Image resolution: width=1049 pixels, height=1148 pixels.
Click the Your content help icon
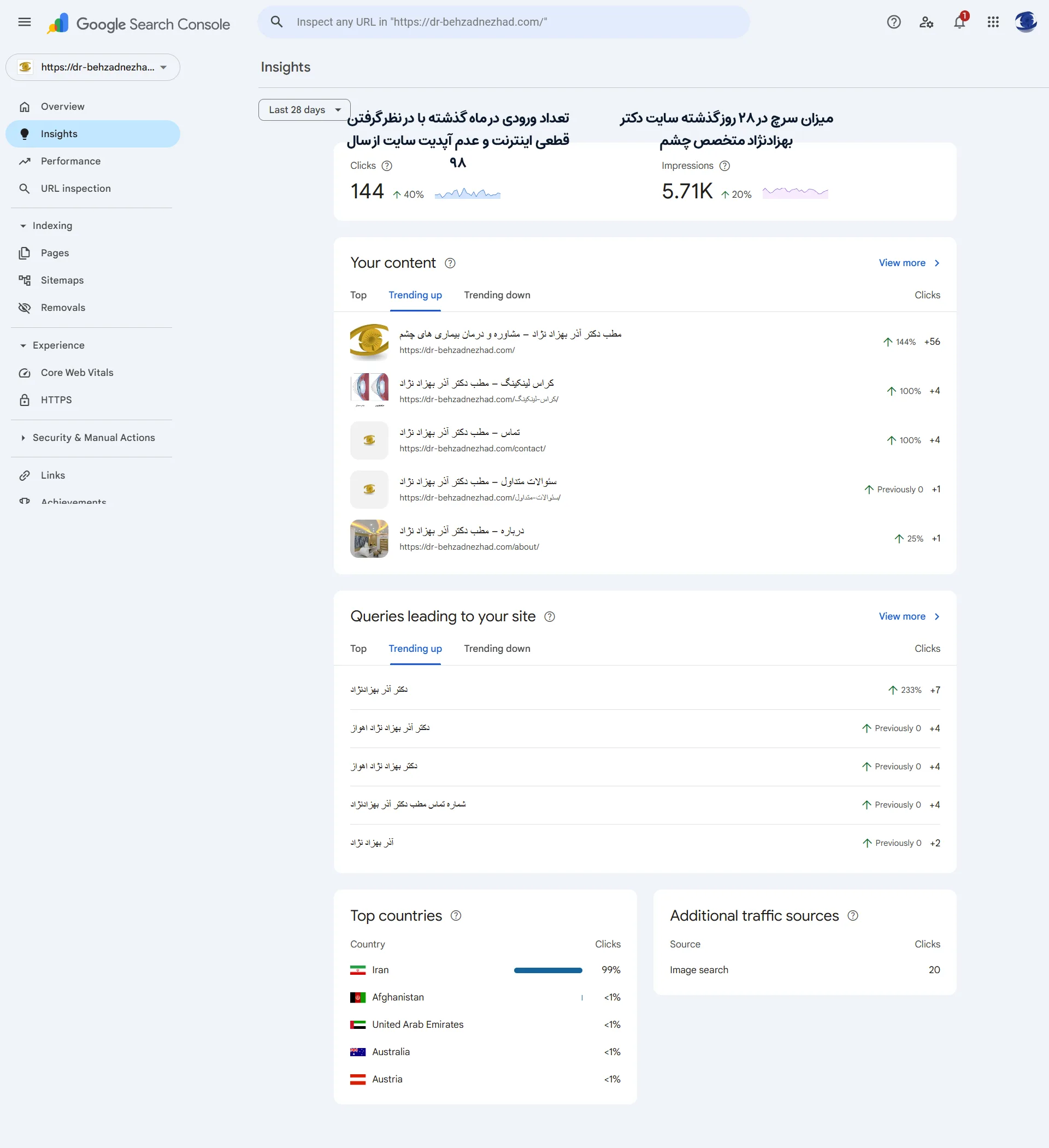[x=450, y=263]
